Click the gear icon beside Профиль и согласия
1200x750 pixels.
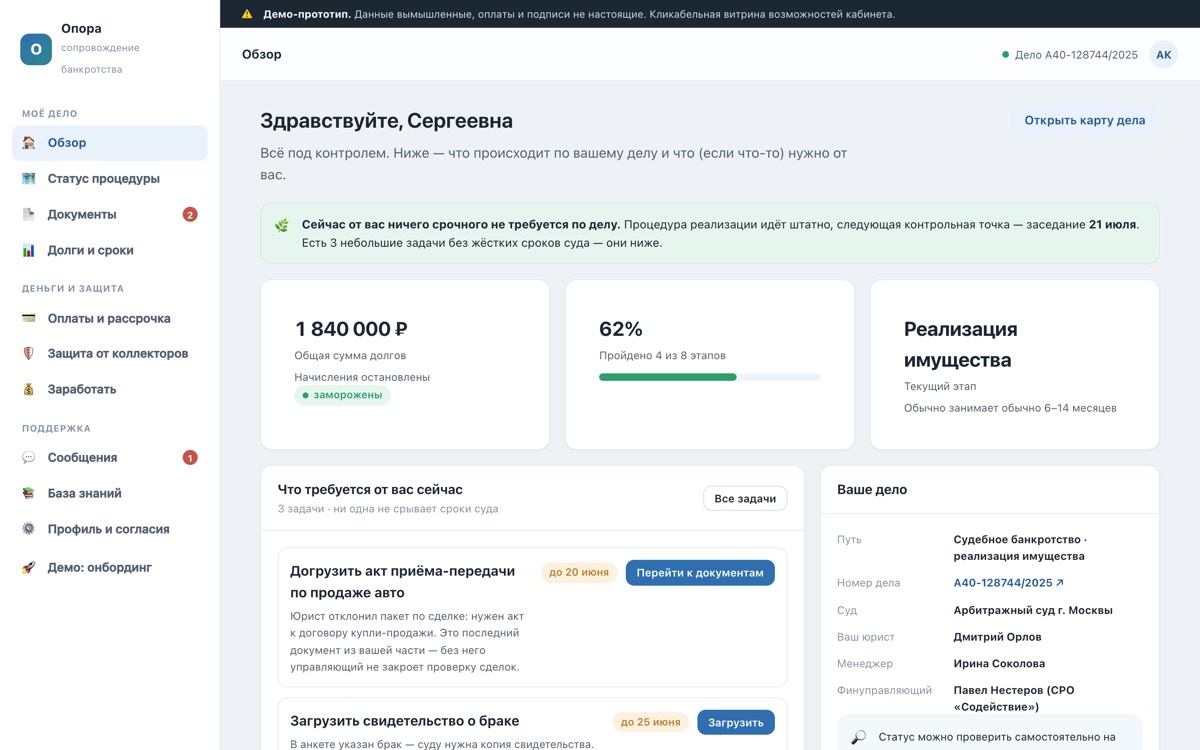pos(29,530)
